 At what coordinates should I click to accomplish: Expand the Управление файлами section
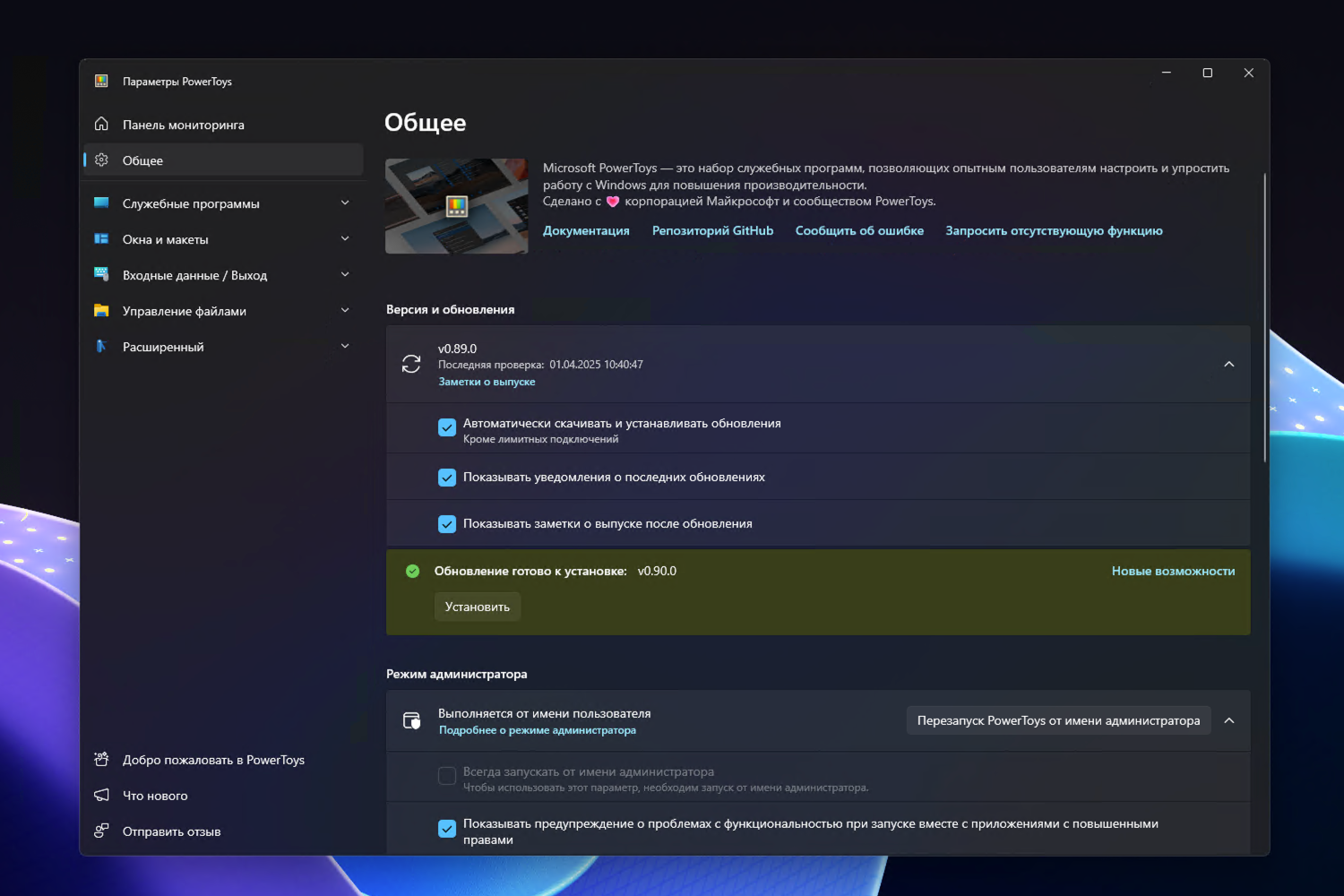click(x=345, y=310)
